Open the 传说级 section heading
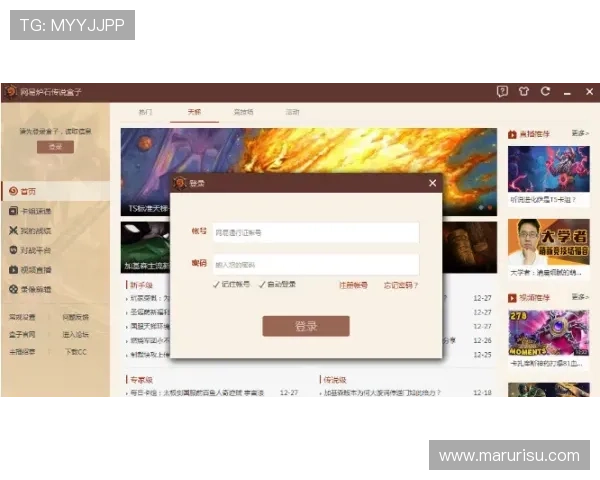The height and width of the screenshot is (480, 600). (x=334, y=380)
